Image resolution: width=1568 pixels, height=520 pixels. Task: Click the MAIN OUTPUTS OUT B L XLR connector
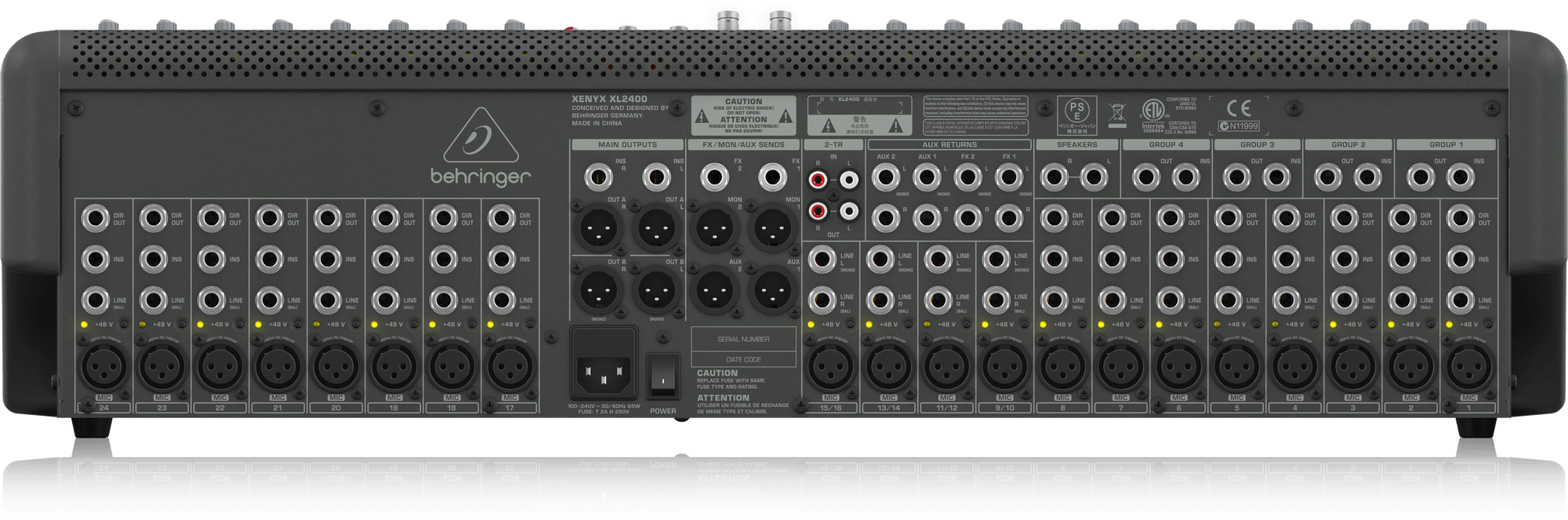tap(657, 291)
